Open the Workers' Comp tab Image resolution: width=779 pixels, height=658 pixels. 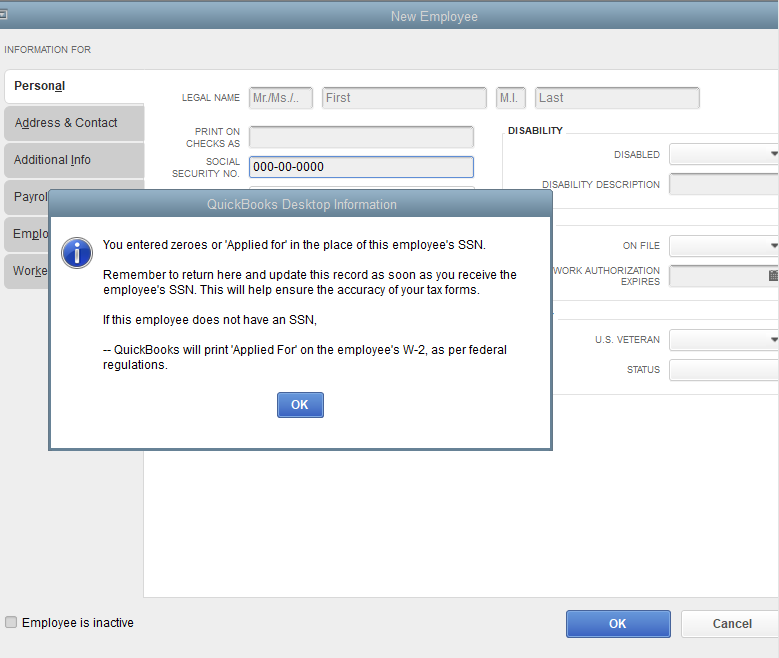click(x=27, y=271)
